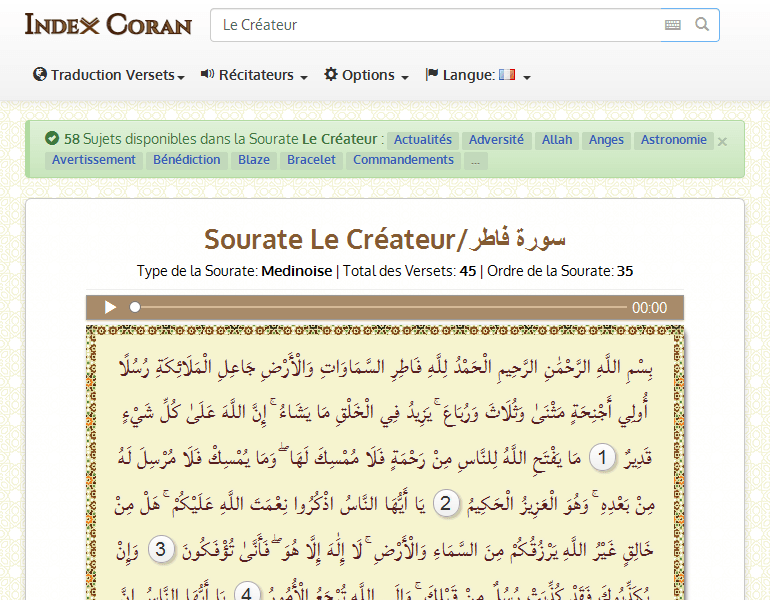Click verse number 2 marker
This screenshot has height=600, width=770.
click(447, 503)
